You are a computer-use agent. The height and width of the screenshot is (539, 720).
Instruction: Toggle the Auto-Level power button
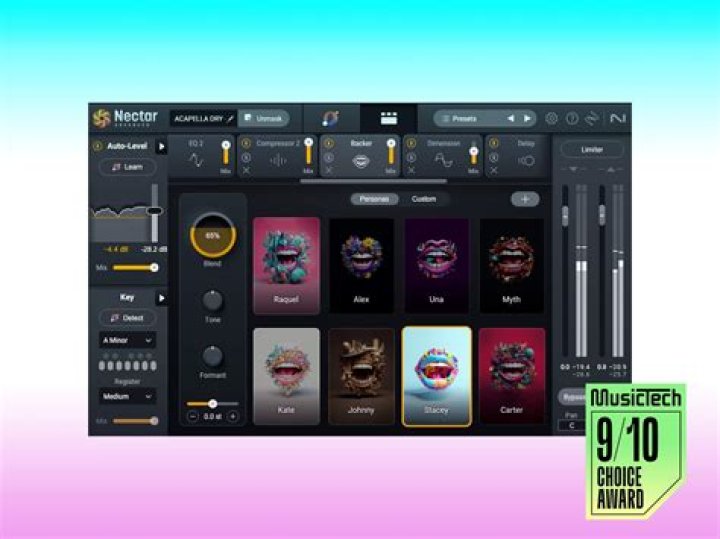[97, 146]
